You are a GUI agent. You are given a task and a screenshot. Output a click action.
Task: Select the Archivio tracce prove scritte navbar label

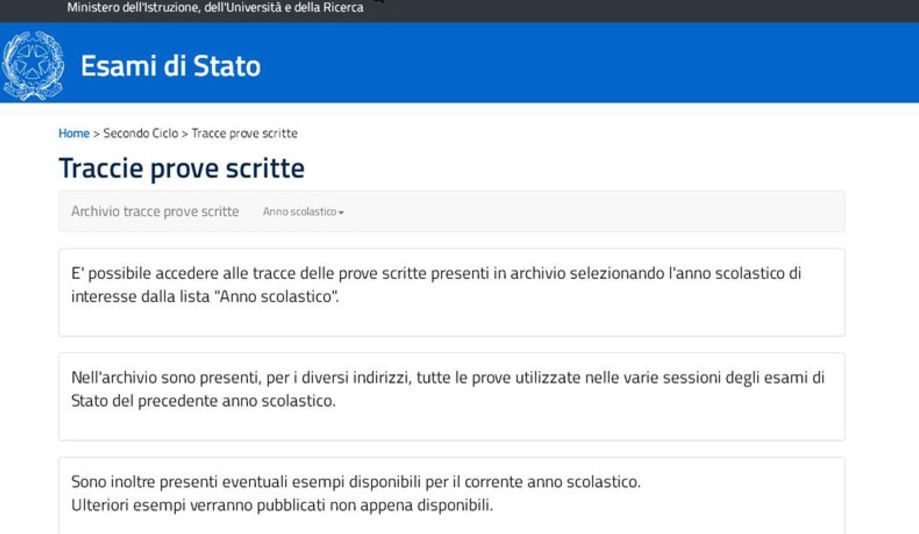tap(155, 211)
